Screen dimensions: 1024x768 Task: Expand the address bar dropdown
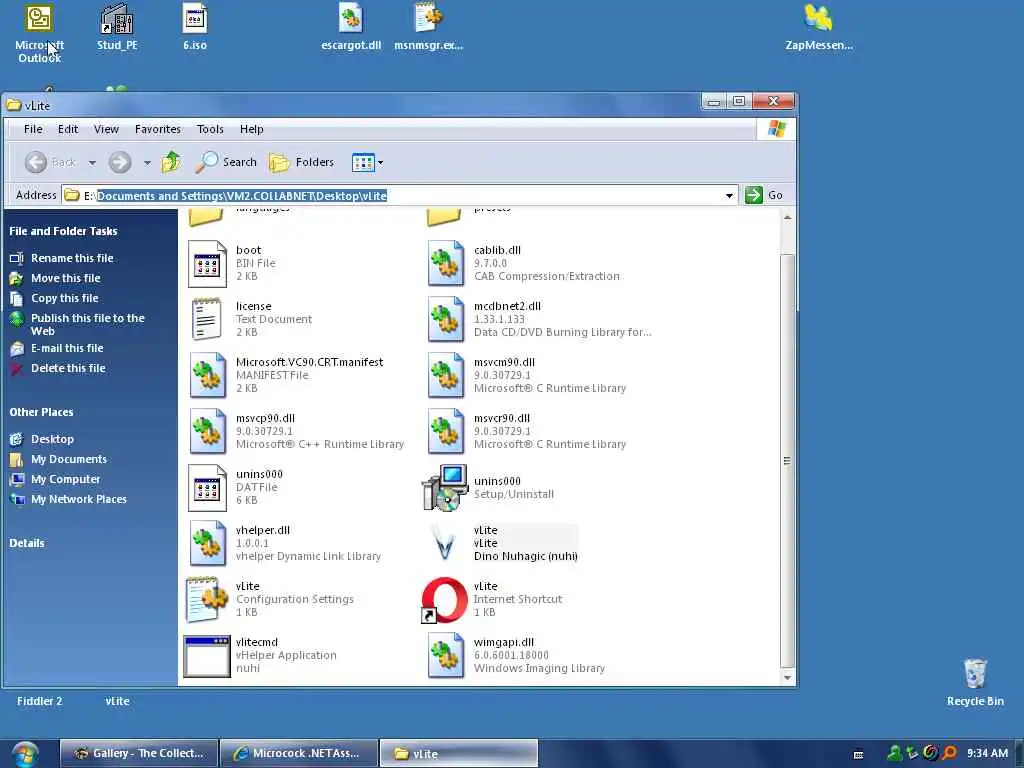click(729, 195)
